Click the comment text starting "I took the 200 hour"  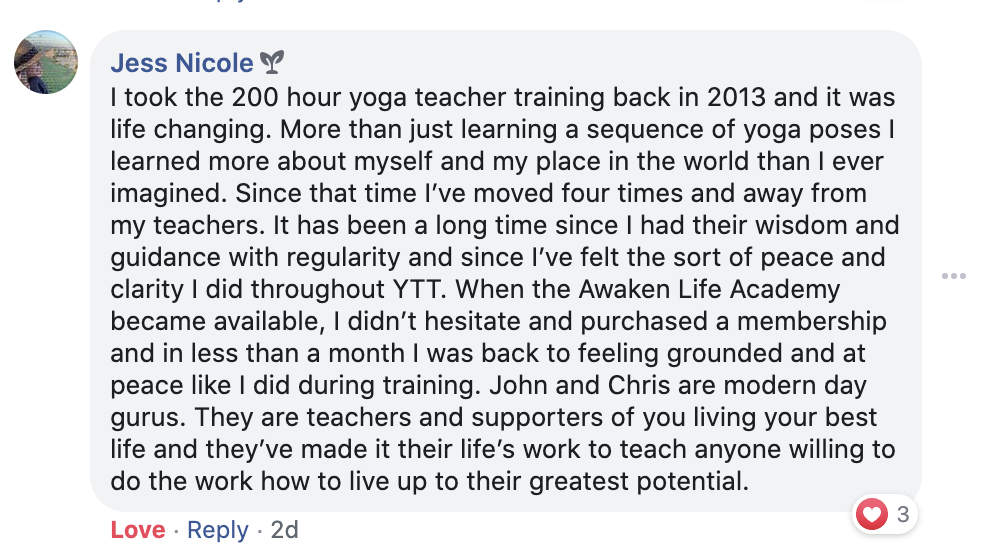pos(504,289)
